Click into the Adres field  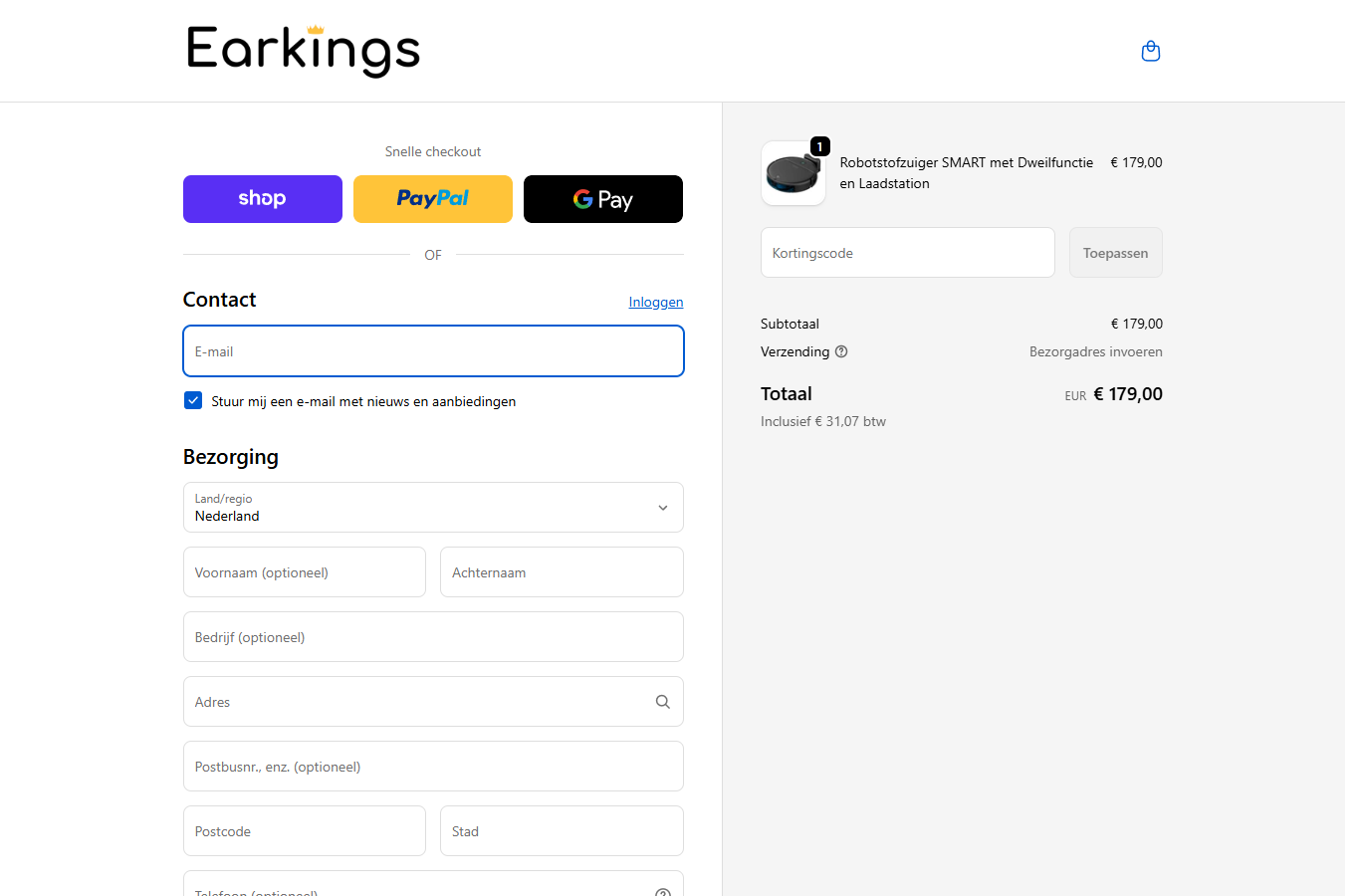pos(433,702)
